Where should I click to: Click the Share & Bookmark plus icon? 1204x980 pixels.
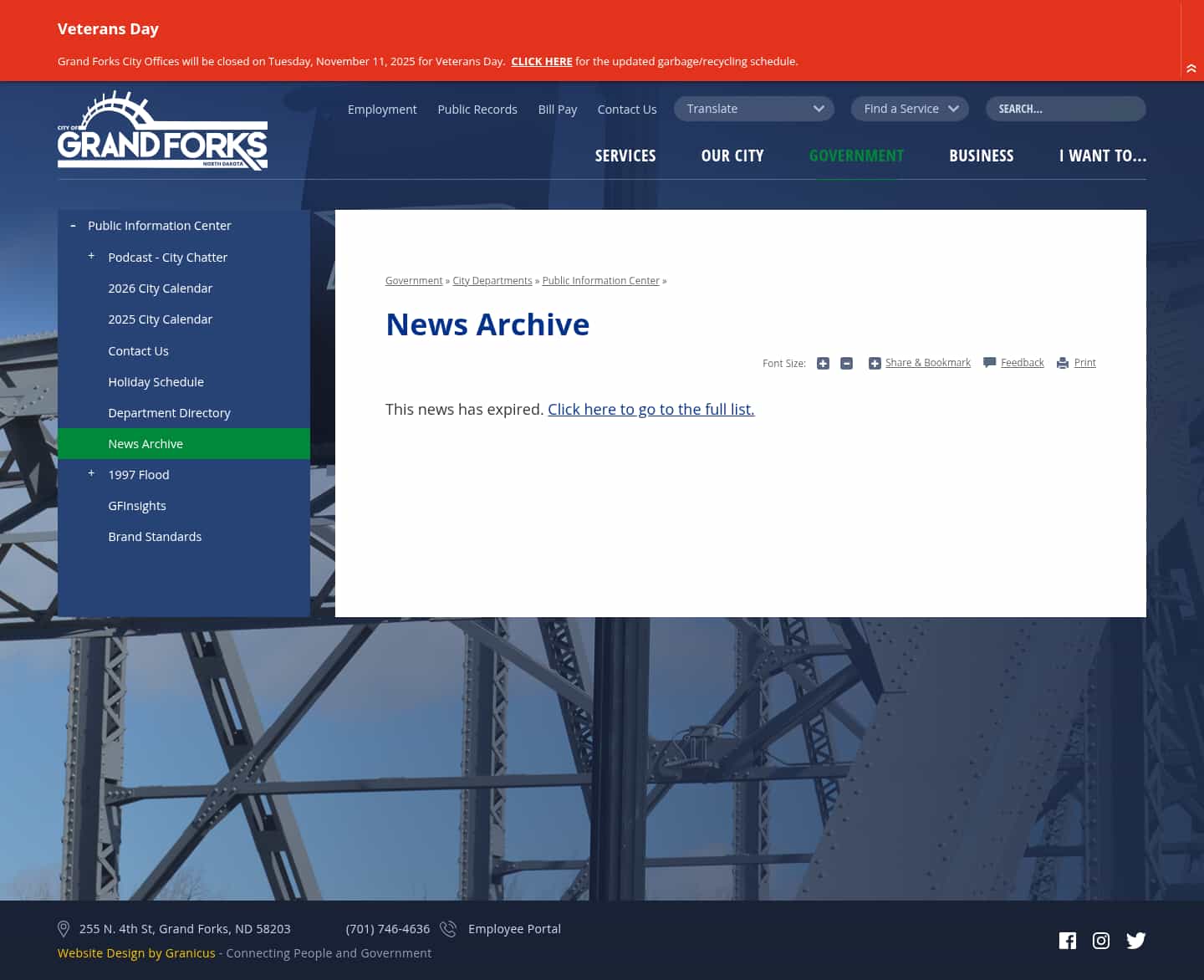click(x=875, y=363)
